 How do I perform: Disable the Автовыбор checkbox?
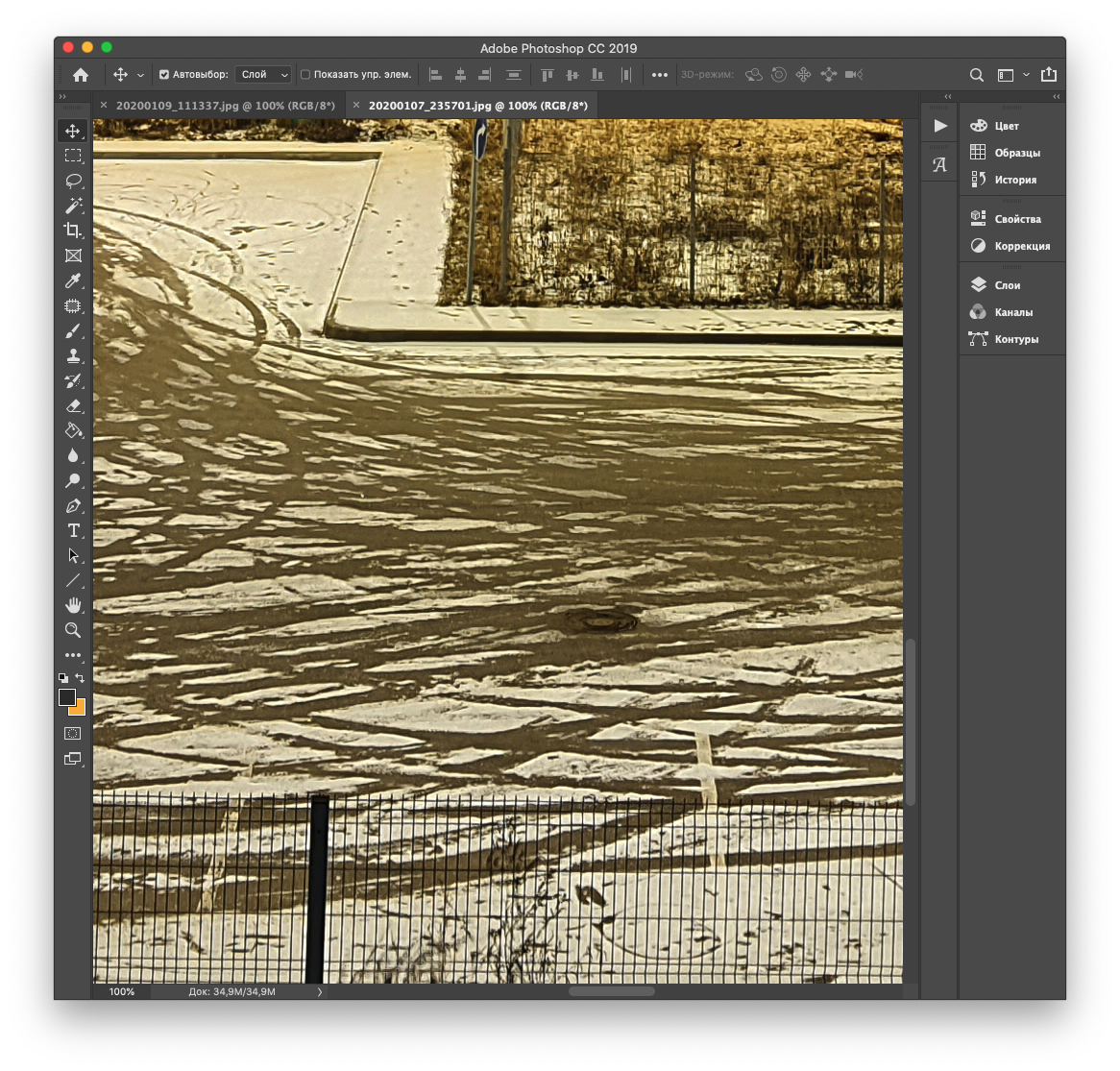pyautogui.click(x=164, y=75)
